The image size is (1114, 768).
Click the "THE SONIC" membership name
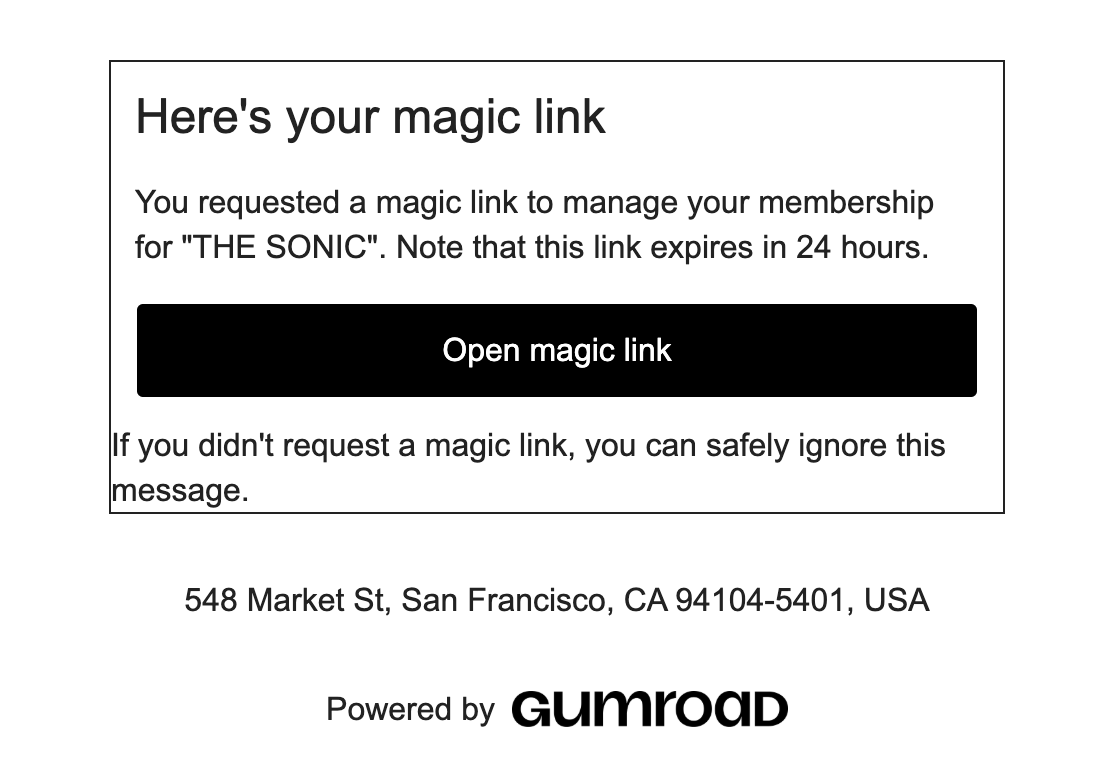tap(279, 247)
